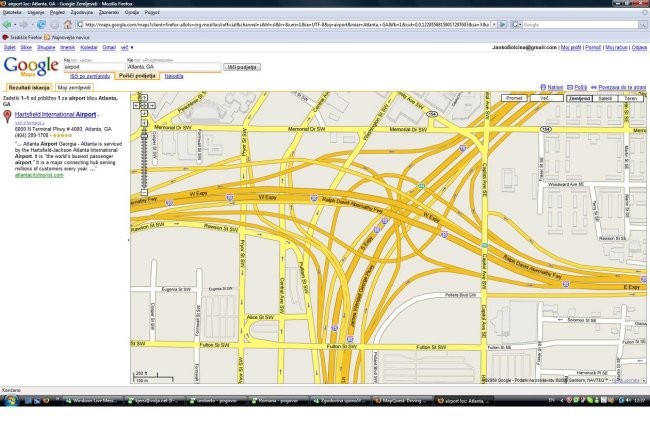Expand the Google 'več' services dropdown
Viewport: 650px width, 446px height.
point(127,48)
